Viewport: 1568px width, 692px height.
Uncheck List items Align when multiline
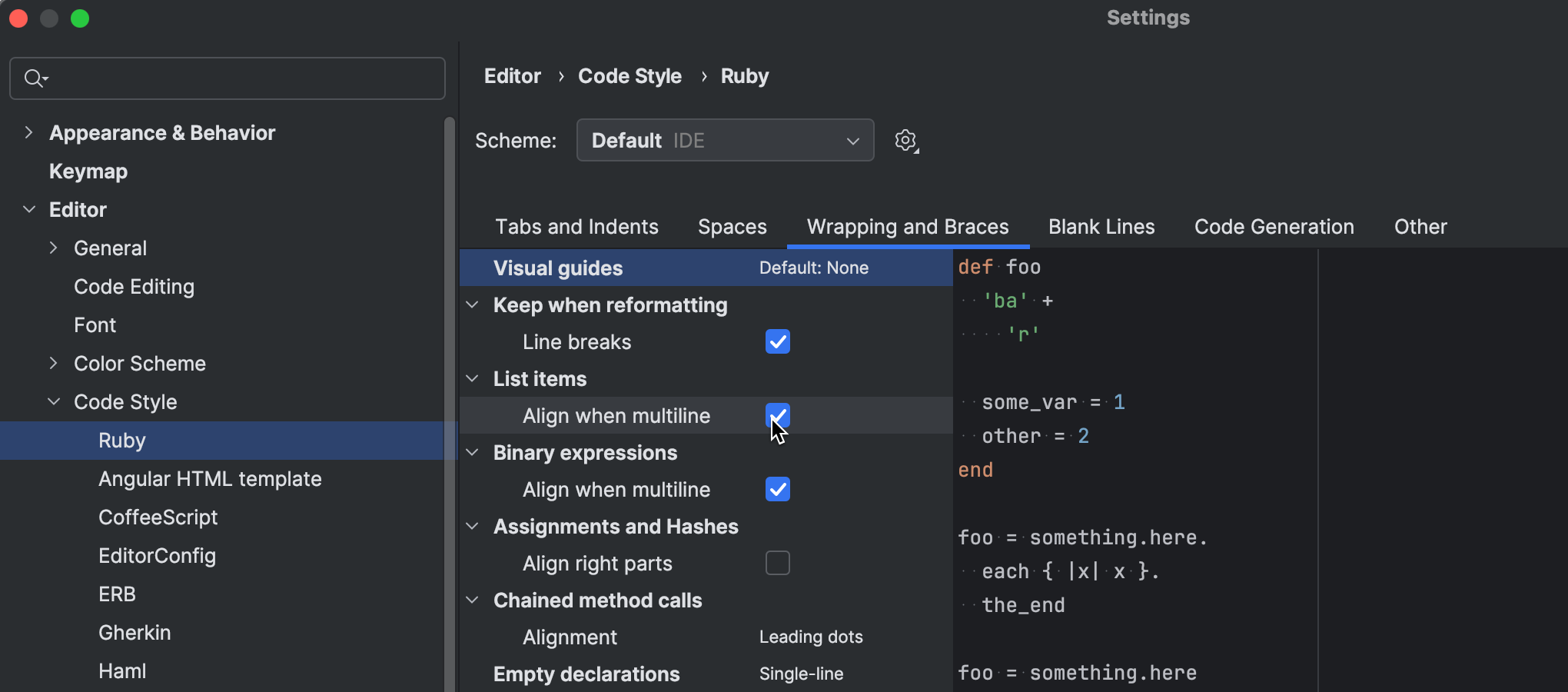click(x=777, y=415)
